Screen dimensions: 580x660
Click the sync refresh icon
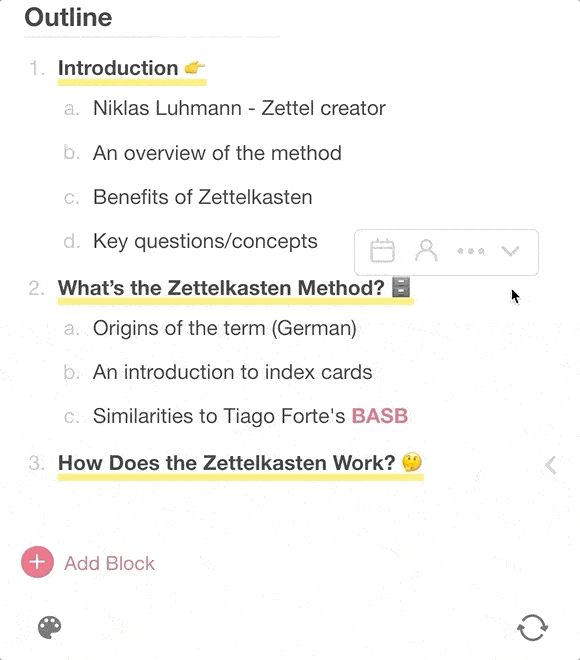[532, 627]
